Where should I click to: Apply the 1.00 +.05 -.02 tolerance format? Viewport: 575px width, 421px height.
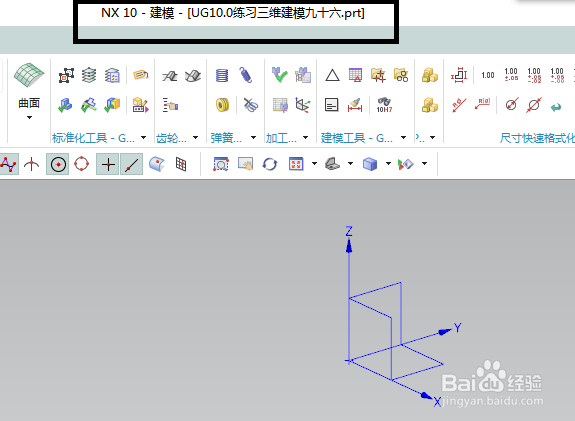[x=534, y=76]
